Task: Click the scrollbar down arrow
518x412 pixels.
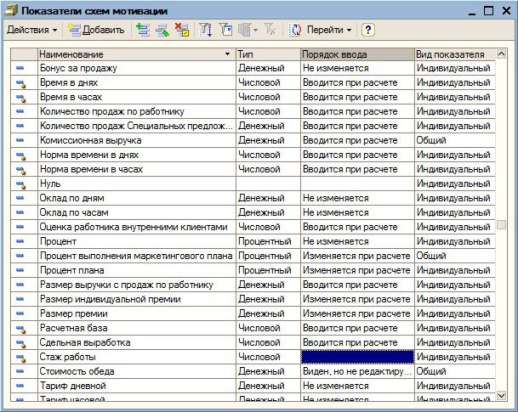Action: pos(501,396)
